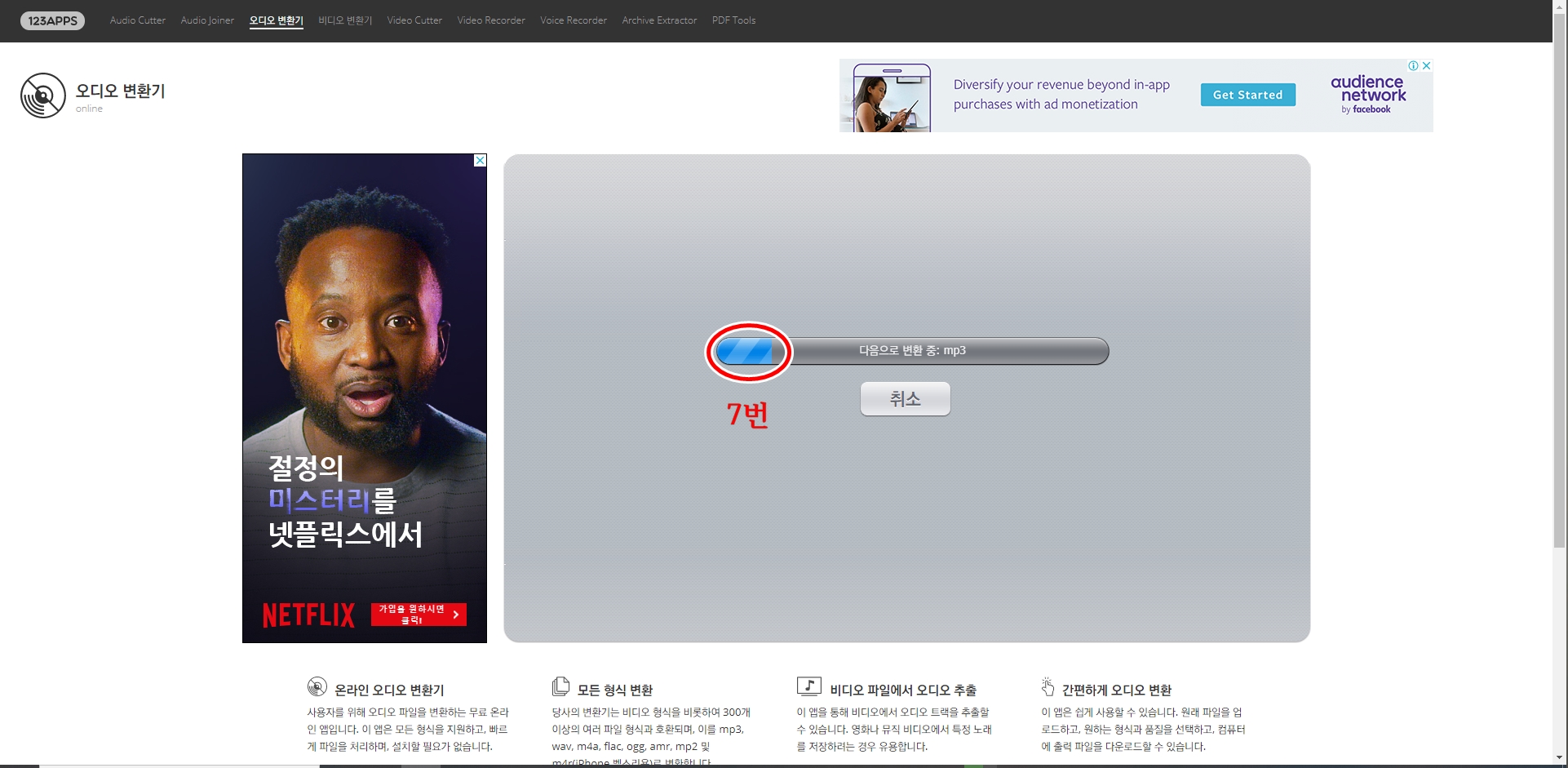Screen dimensions: 1568x768
Task: Click the 모든 형식 변환 heading
Action: pos(615,690)
